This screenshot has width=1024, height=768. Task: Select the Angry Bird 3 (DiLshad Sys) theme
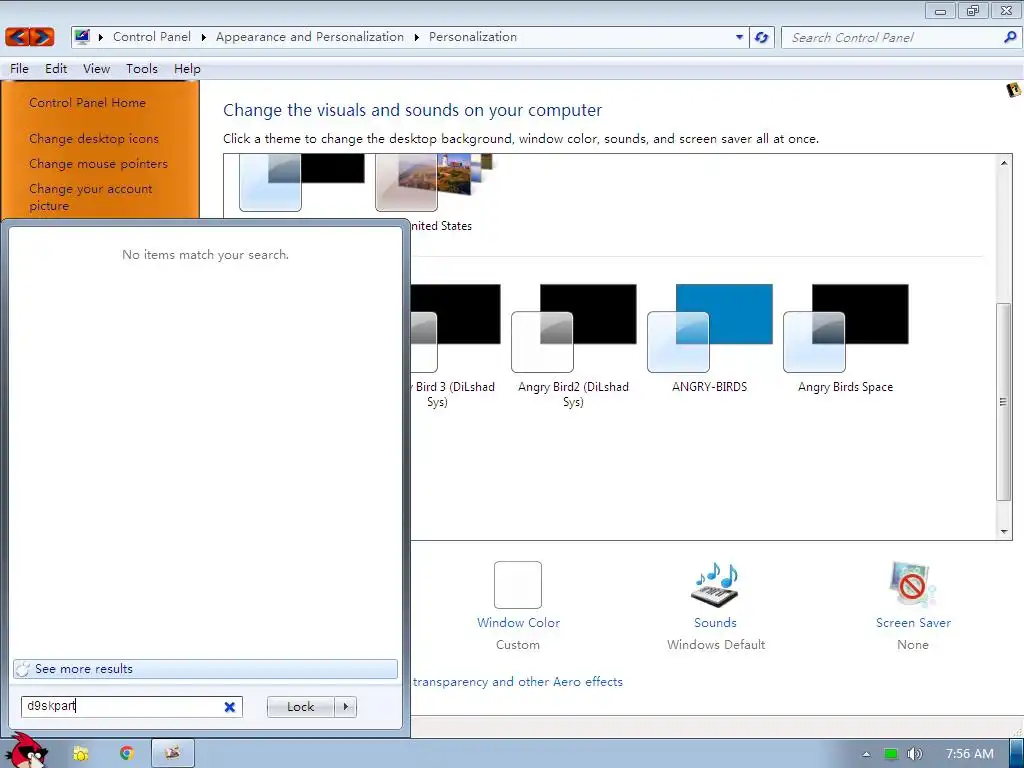click(455, 346)
